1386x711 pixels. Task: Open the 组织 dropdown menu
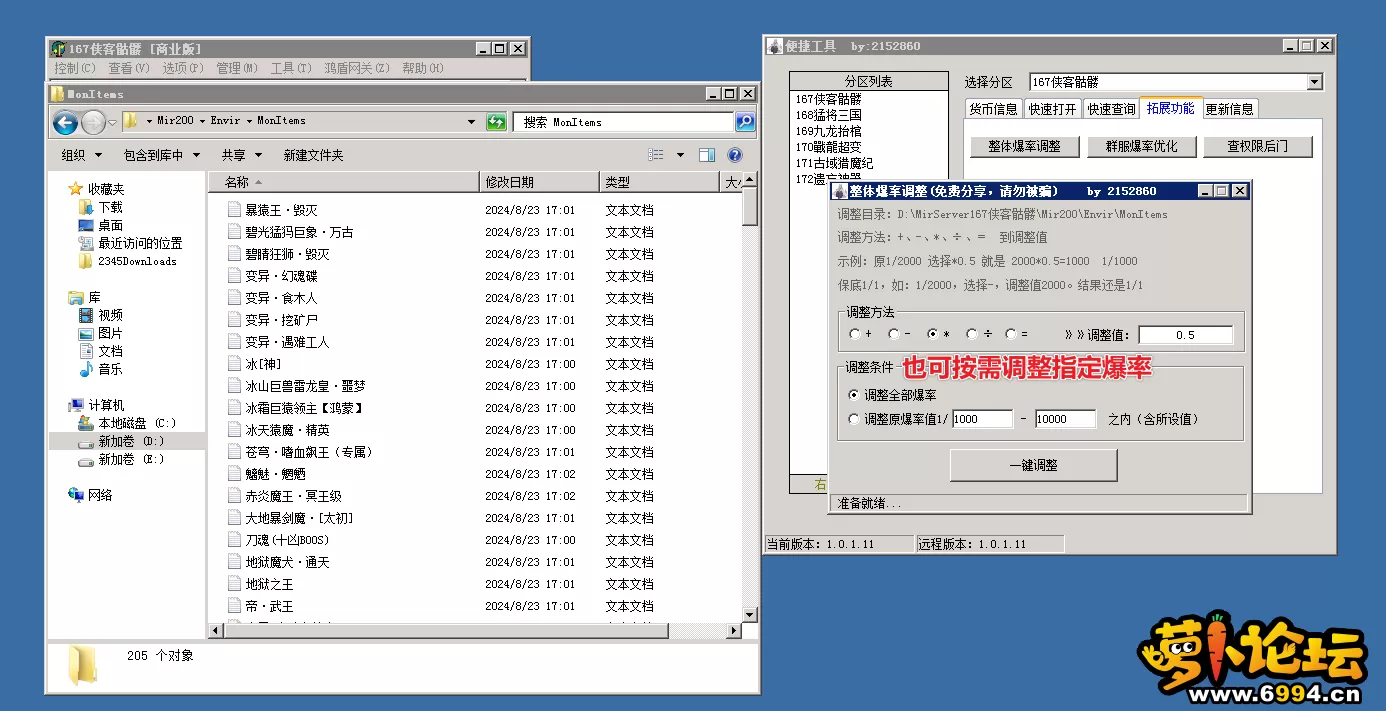point(81,155)
